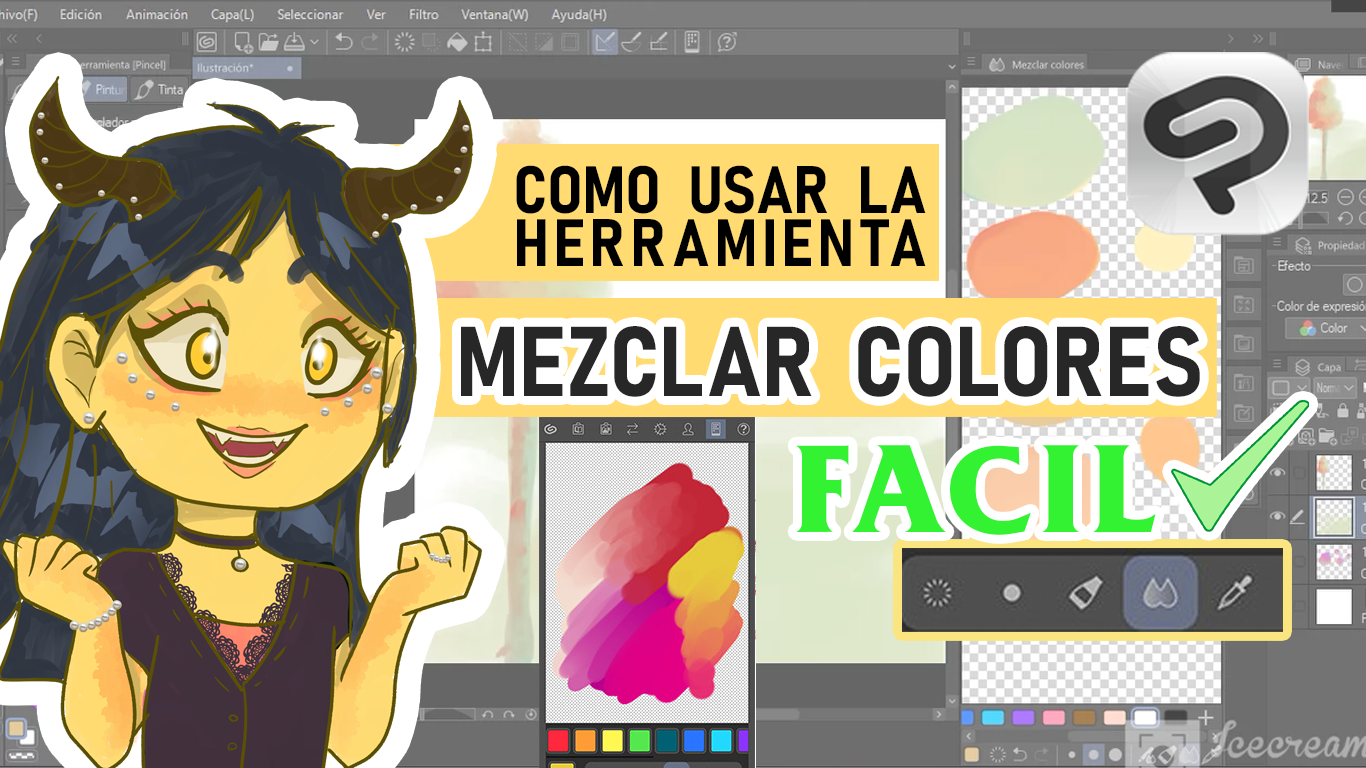
Task: Pick the cyan swatch in mixing palette
Action: tap(993, 717)
